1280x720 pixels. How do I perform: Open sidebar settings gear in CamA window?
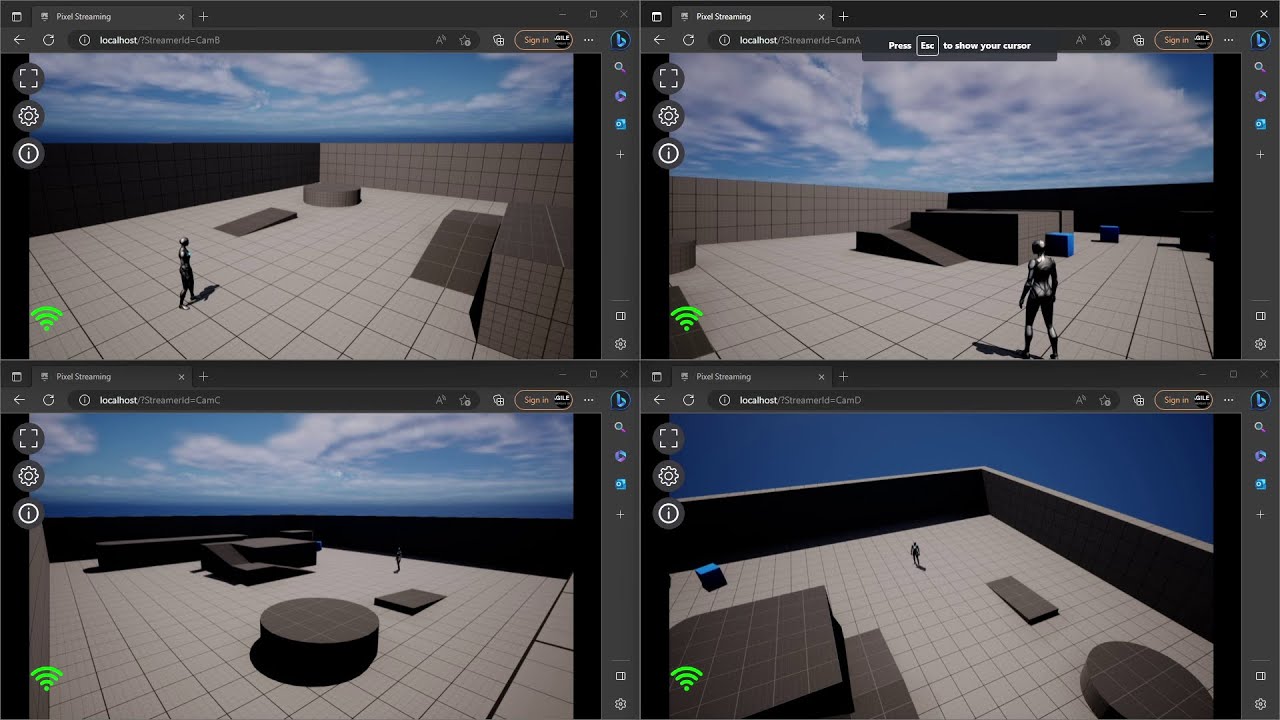click(x=1260, y=344)
